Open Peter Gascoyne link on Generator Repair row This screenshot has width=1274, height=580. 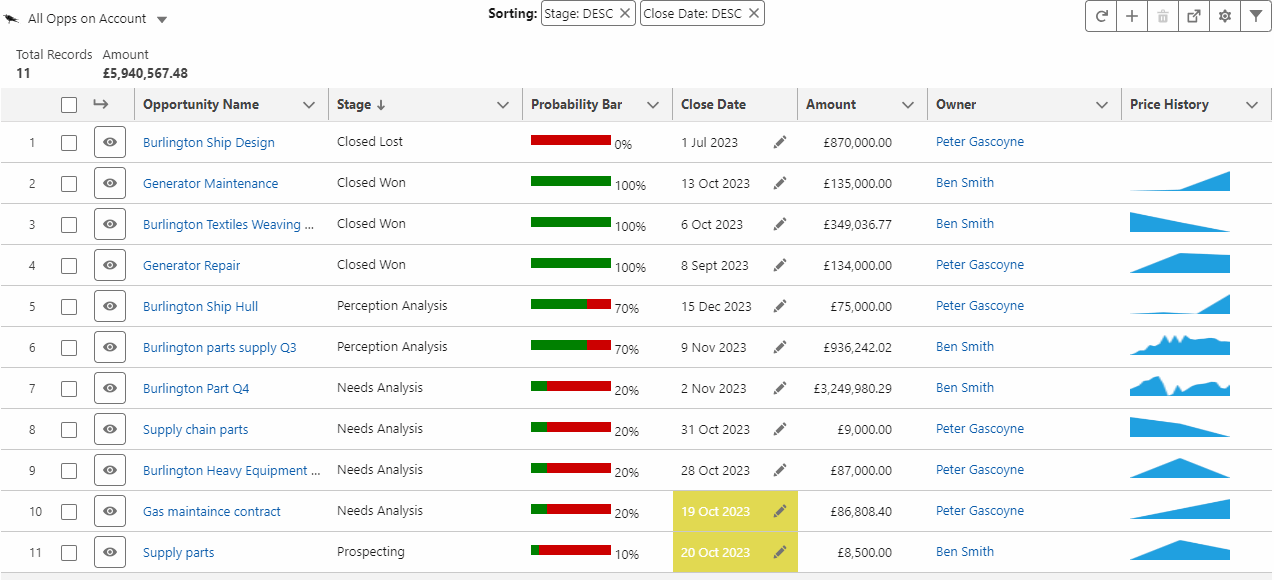coord(980,264)
